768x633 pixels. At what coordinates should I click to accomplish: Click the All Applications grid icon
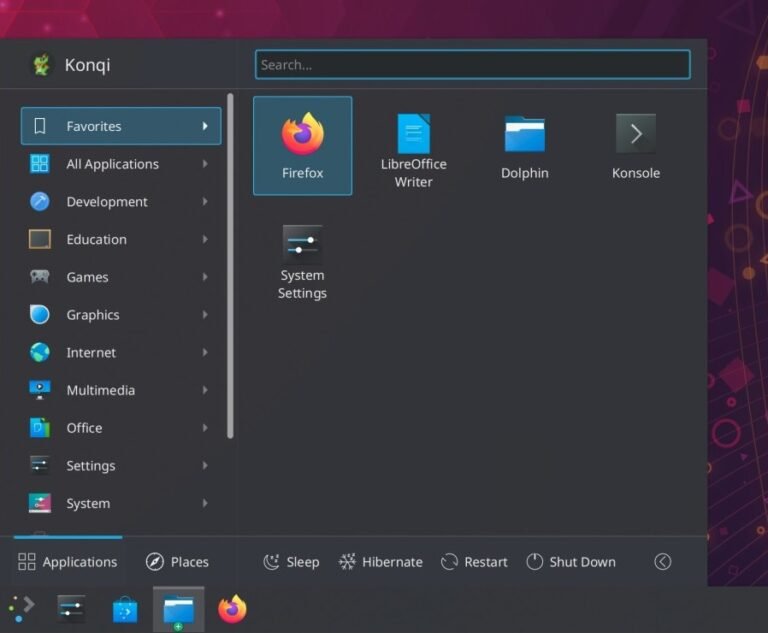(40, 164)
